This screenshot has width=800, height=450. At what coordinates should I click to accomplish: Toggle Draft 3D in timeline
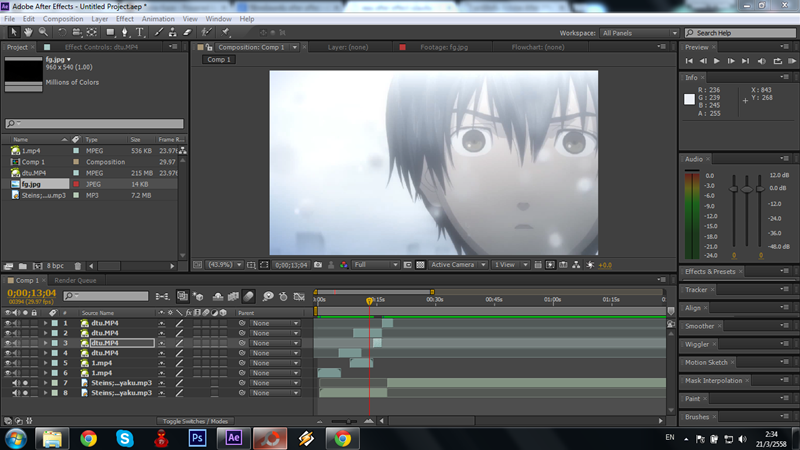[198, 296]
